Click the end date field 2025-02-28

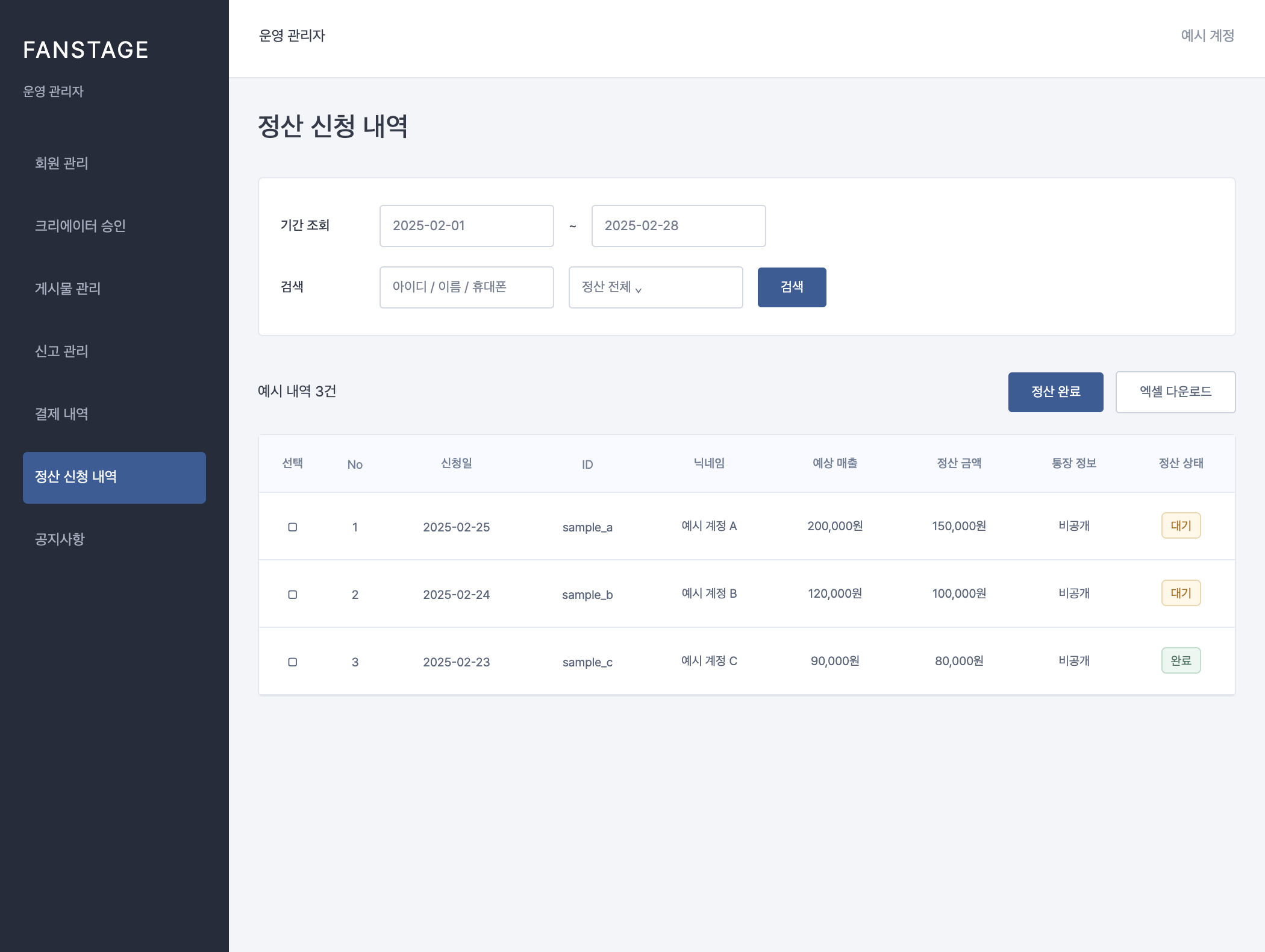[x=678, y=226]
